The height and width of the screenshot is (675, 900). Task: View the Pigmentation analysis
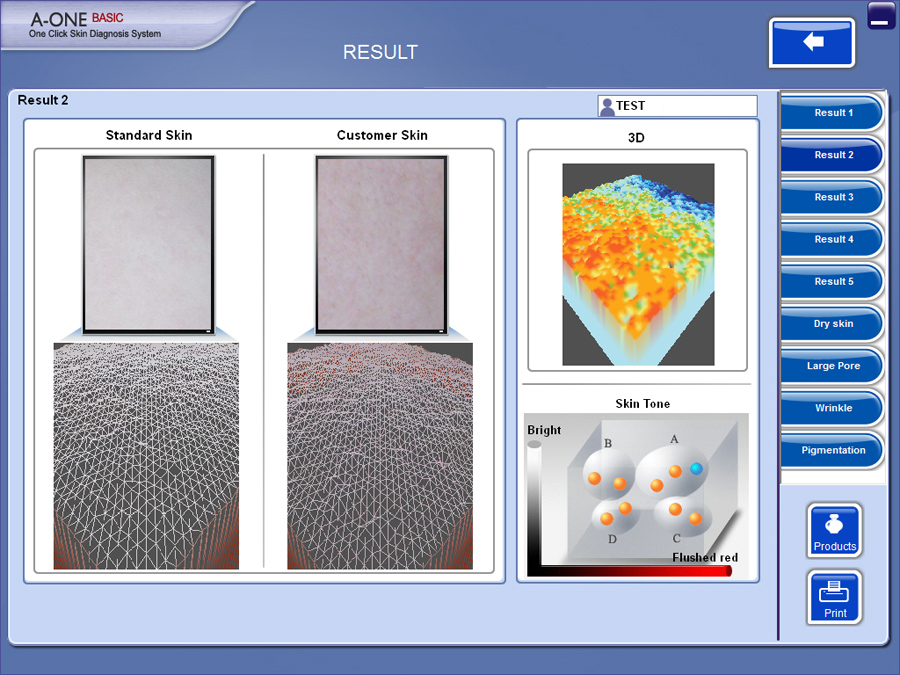click(832, 450)
